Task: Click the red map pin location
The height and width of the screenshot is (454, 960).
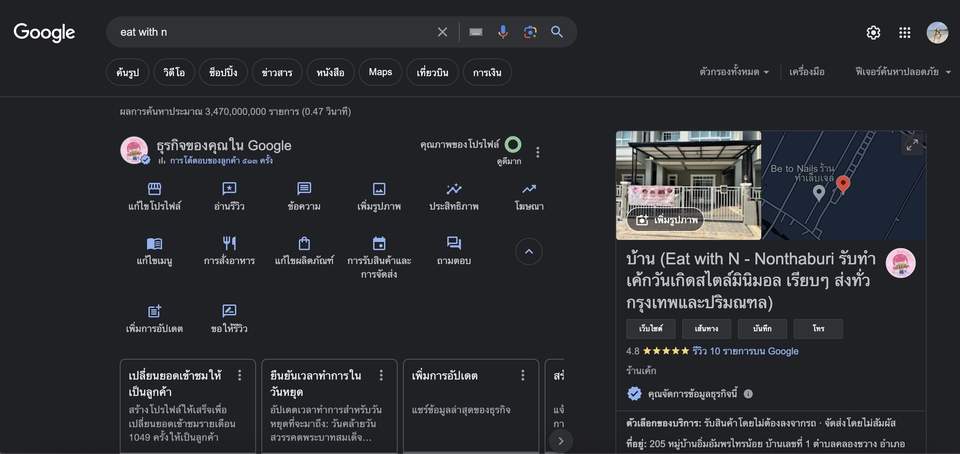Action: (x=843, y=185)
